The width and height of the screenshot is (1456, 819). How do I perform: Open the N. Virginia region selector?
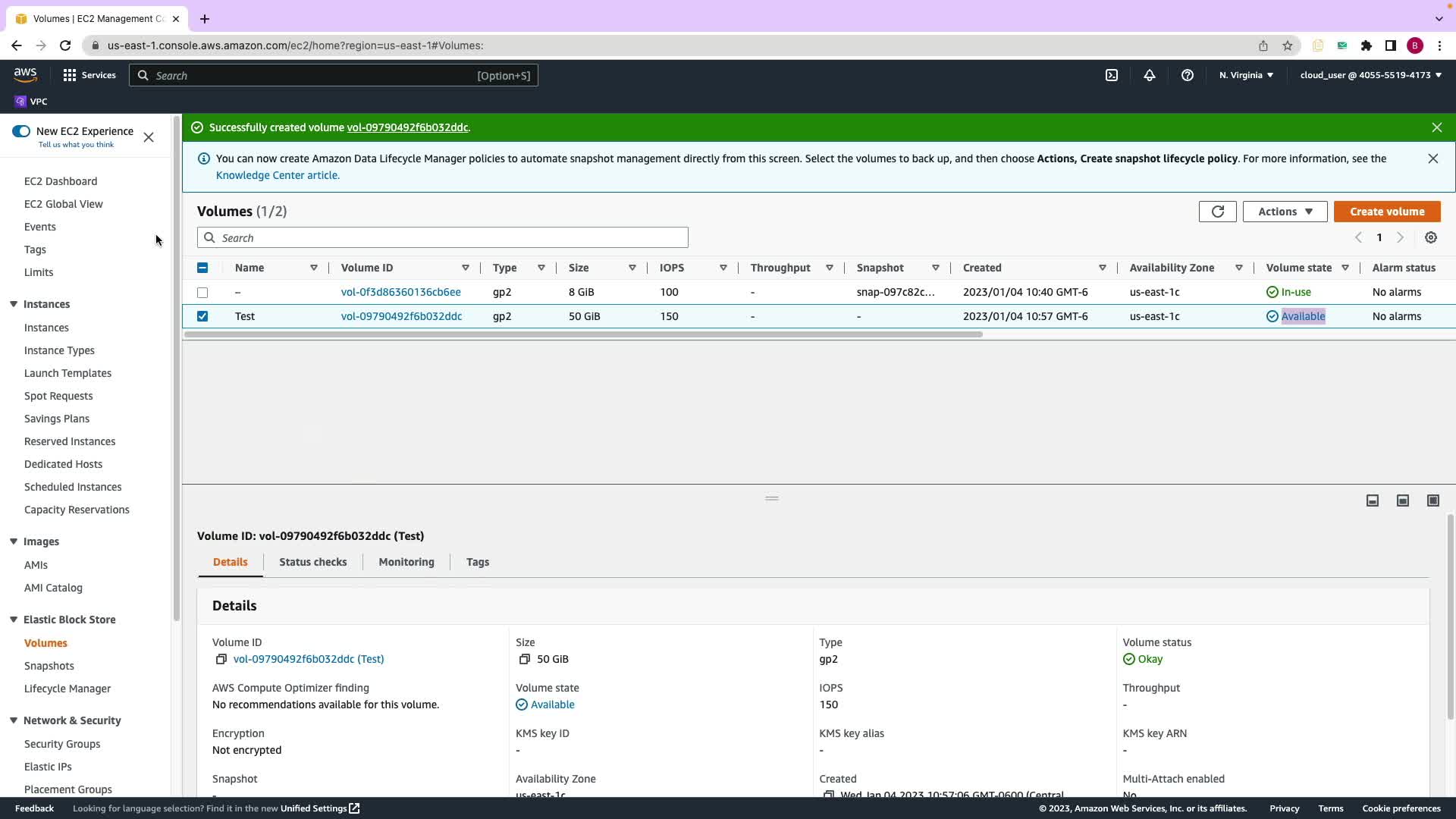1246,75
